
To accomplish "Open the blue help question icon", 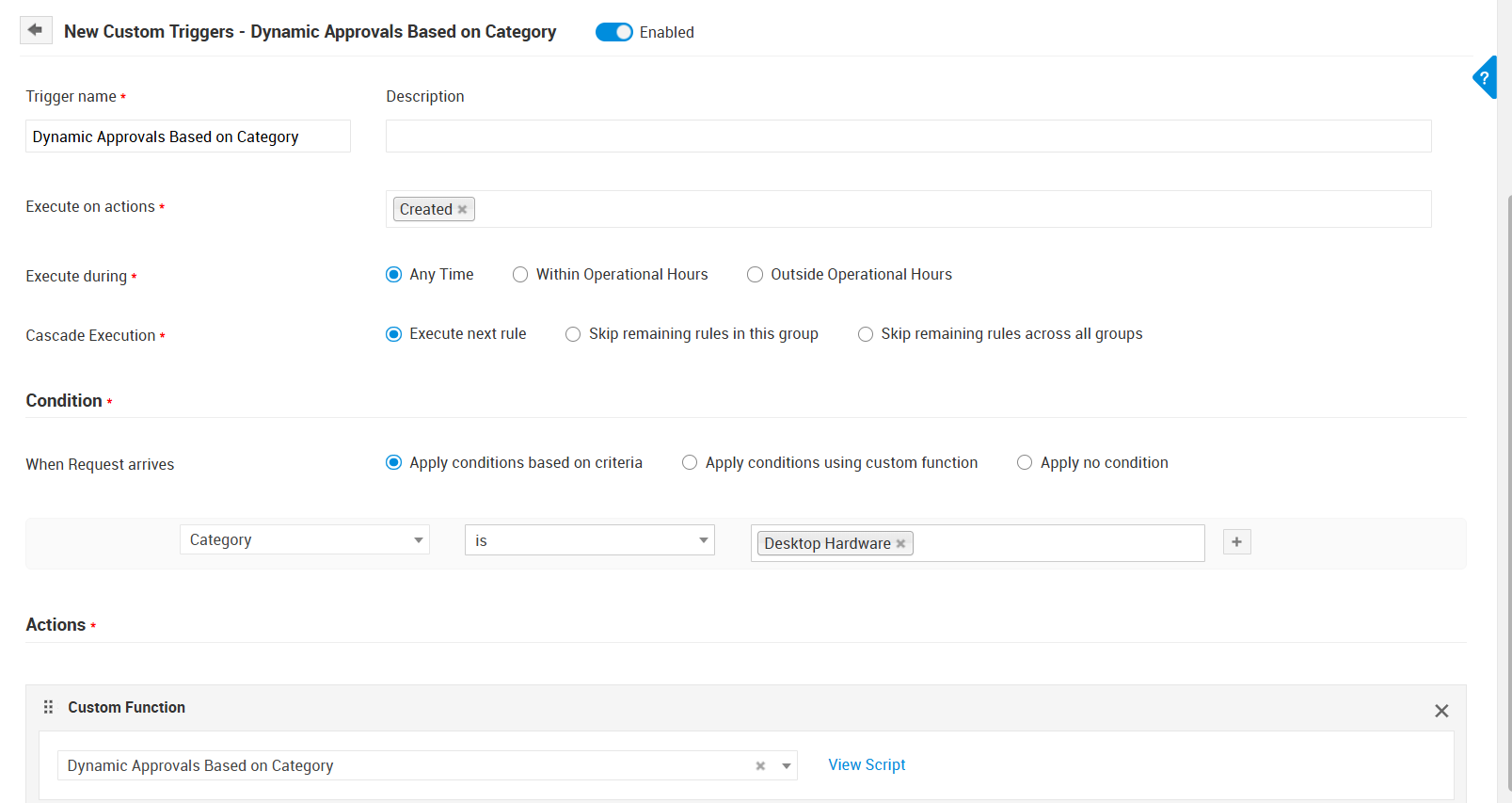I will [1485, 78].
